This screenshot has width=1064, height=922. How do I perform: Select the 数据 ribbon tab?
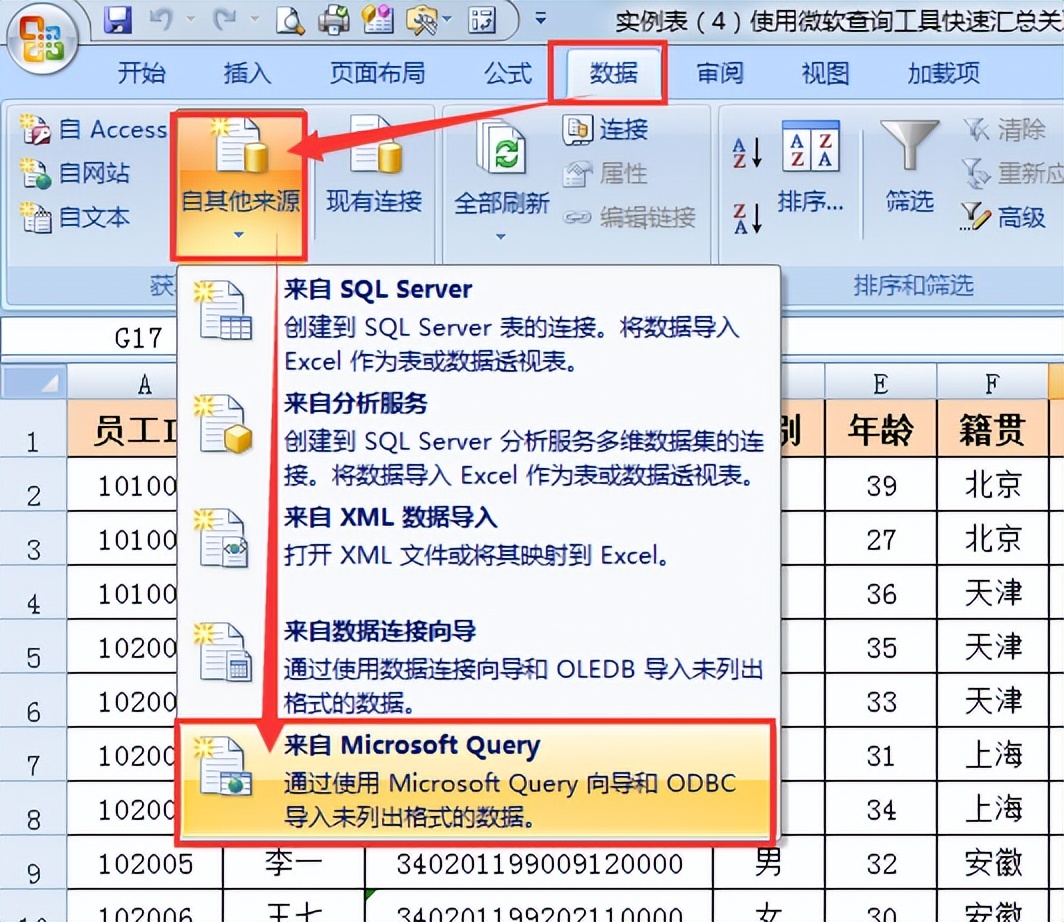pyautogui.click(x=613, y=73)
